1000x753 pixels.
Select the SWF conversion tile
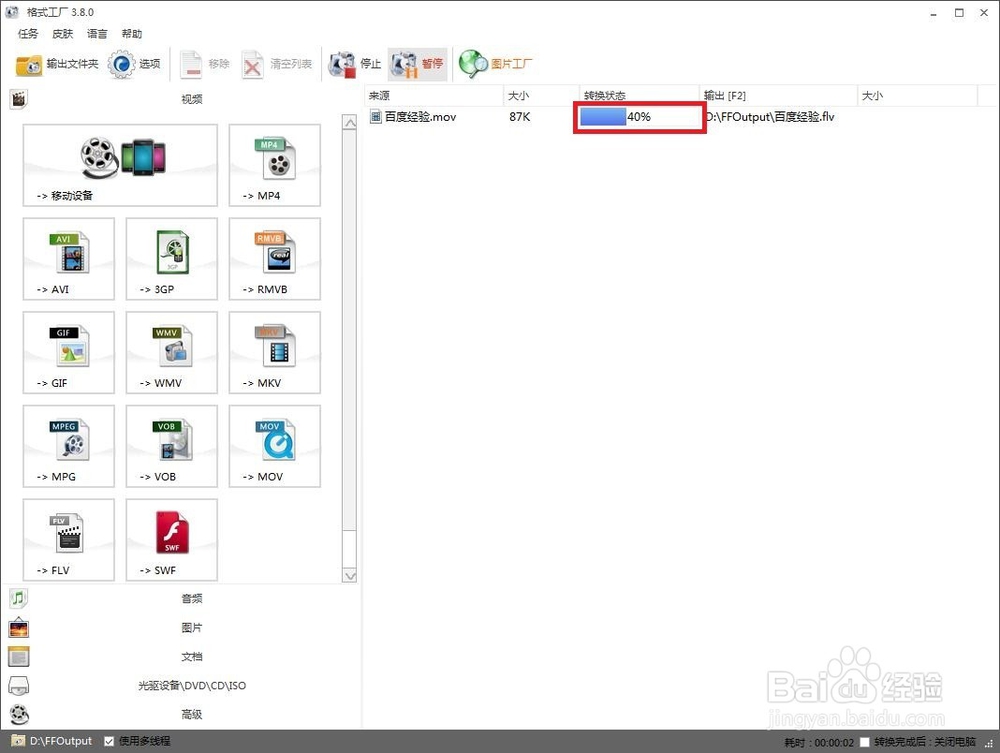[172, 540]
